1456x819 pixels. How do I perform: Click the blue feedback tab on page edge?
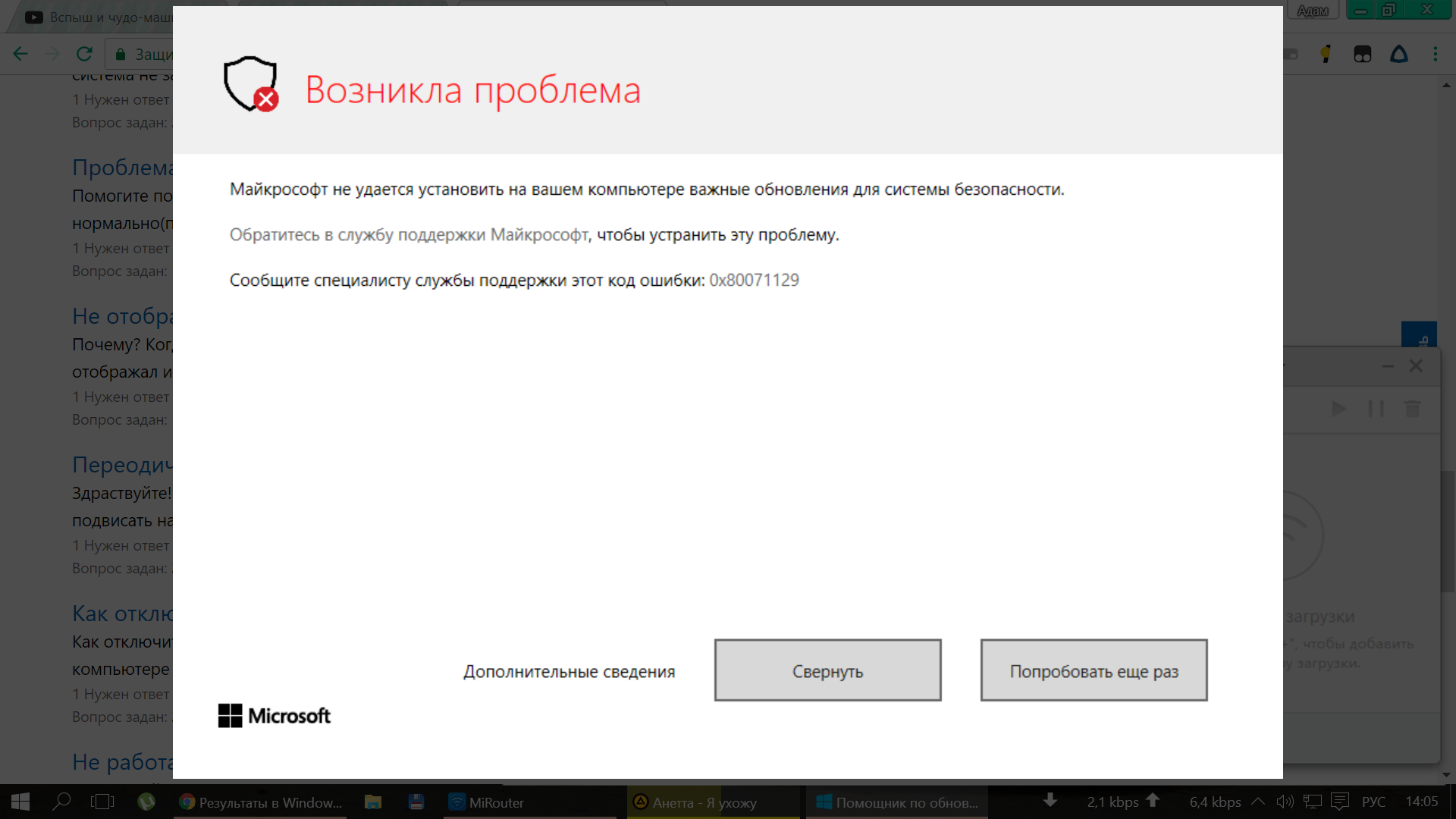[1419, 334]
